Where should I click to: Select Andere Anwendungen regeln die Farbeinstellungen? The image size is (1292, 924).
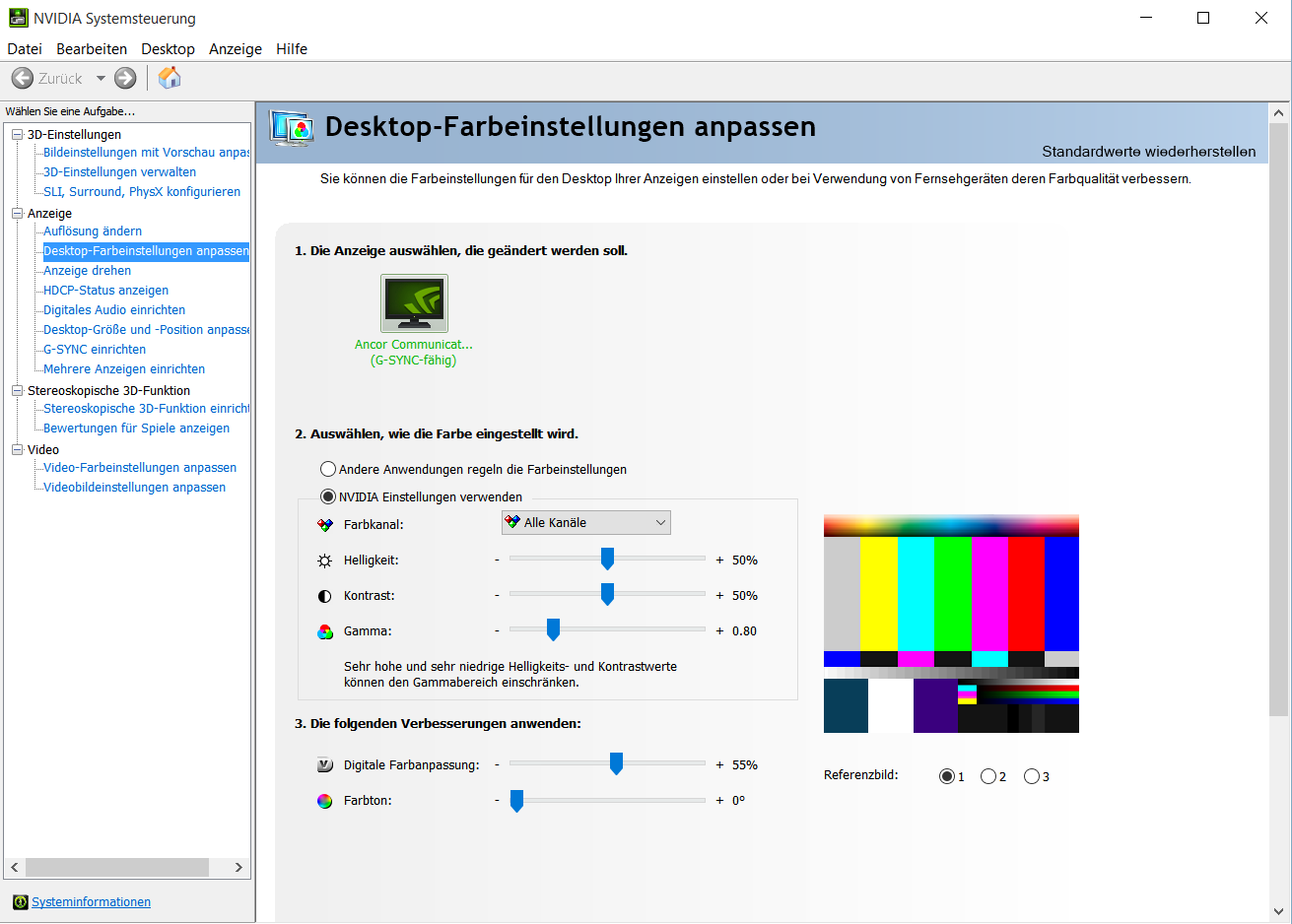click(x=328, y=469)
